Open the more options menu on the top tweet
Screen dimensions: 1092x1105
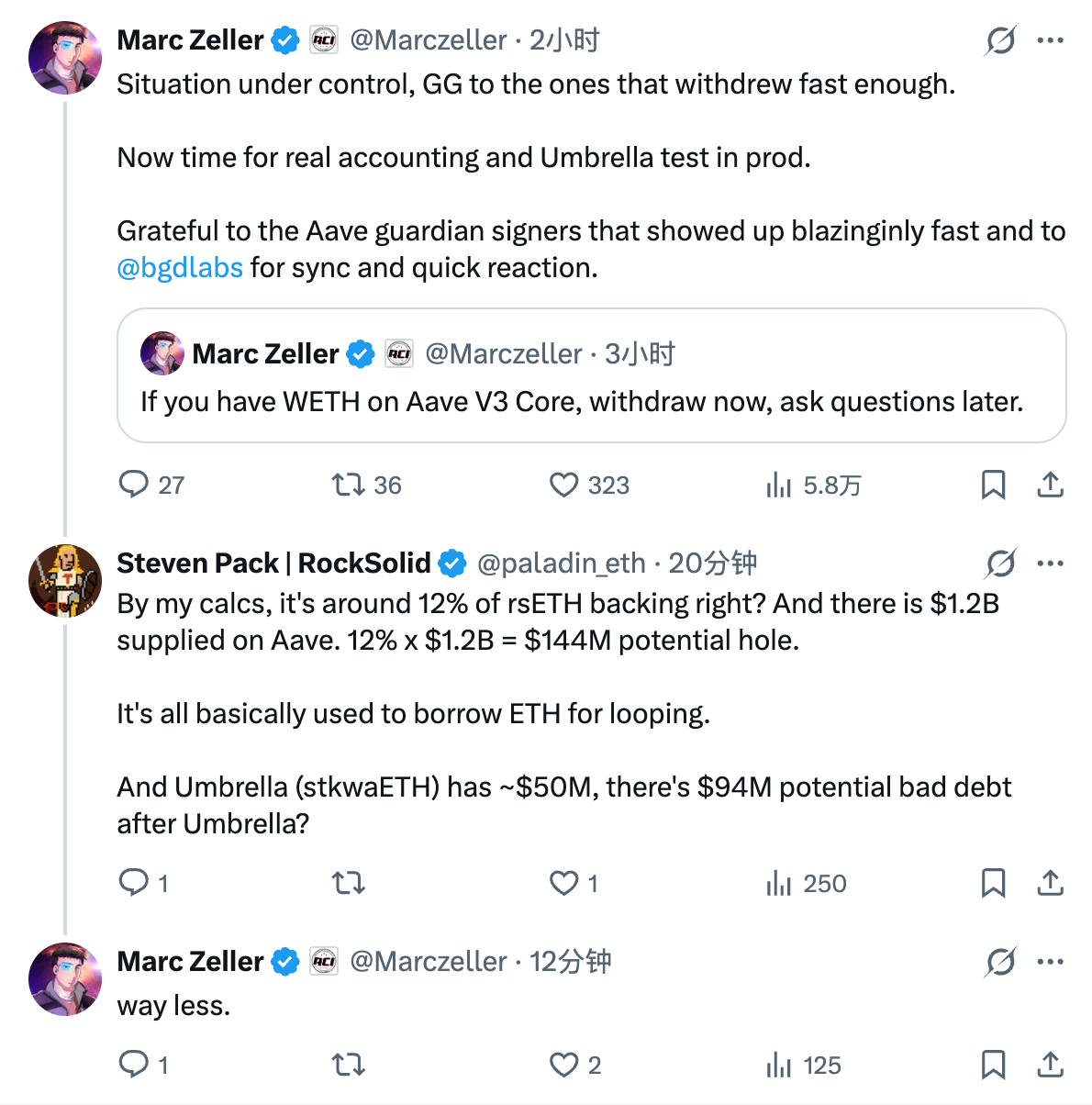coord(1051,39)
